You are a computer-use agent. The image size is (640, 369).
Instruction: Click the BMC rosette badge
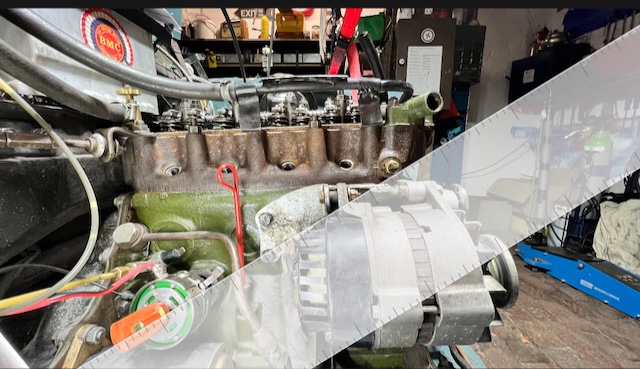click(107, 37)
